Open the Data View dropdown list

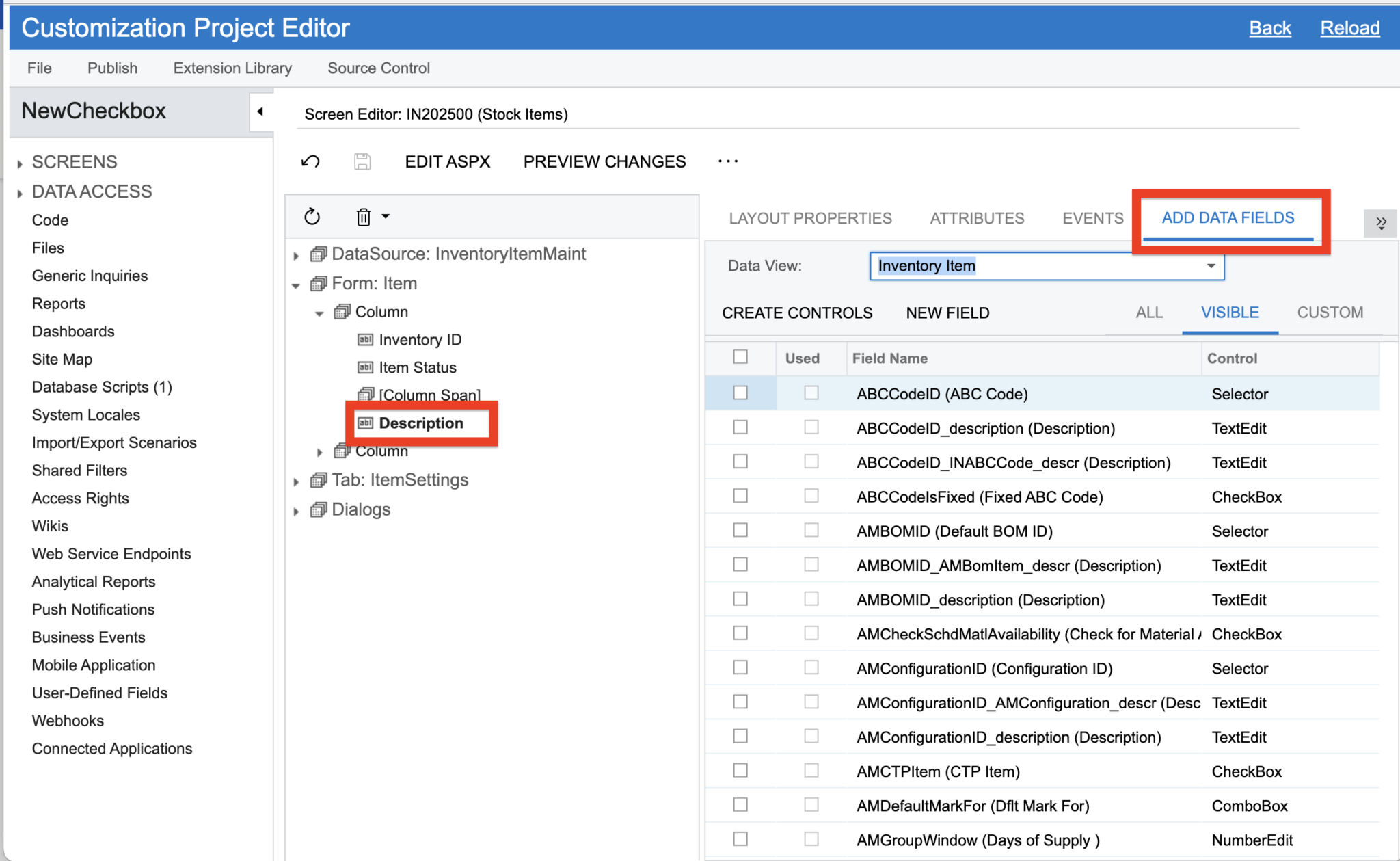click(1210, 266)
